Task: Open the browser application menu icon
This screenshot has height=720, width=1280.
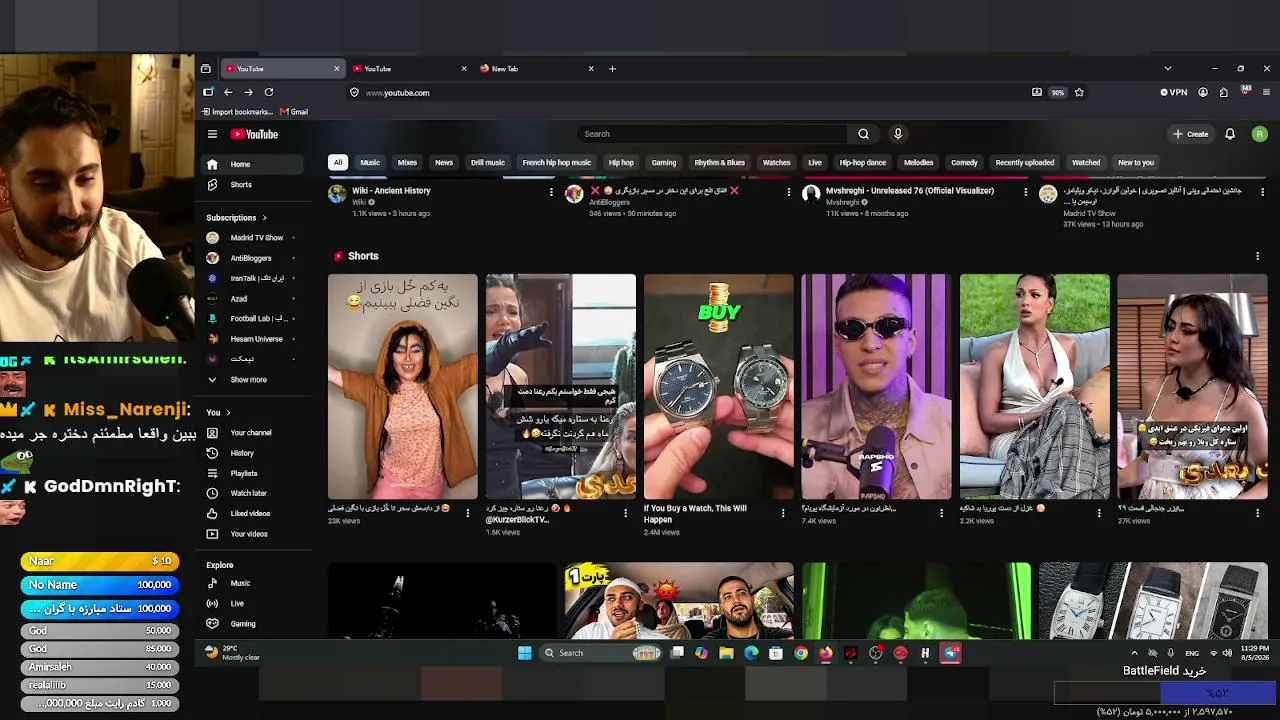Action: [x=1266, y=92]
